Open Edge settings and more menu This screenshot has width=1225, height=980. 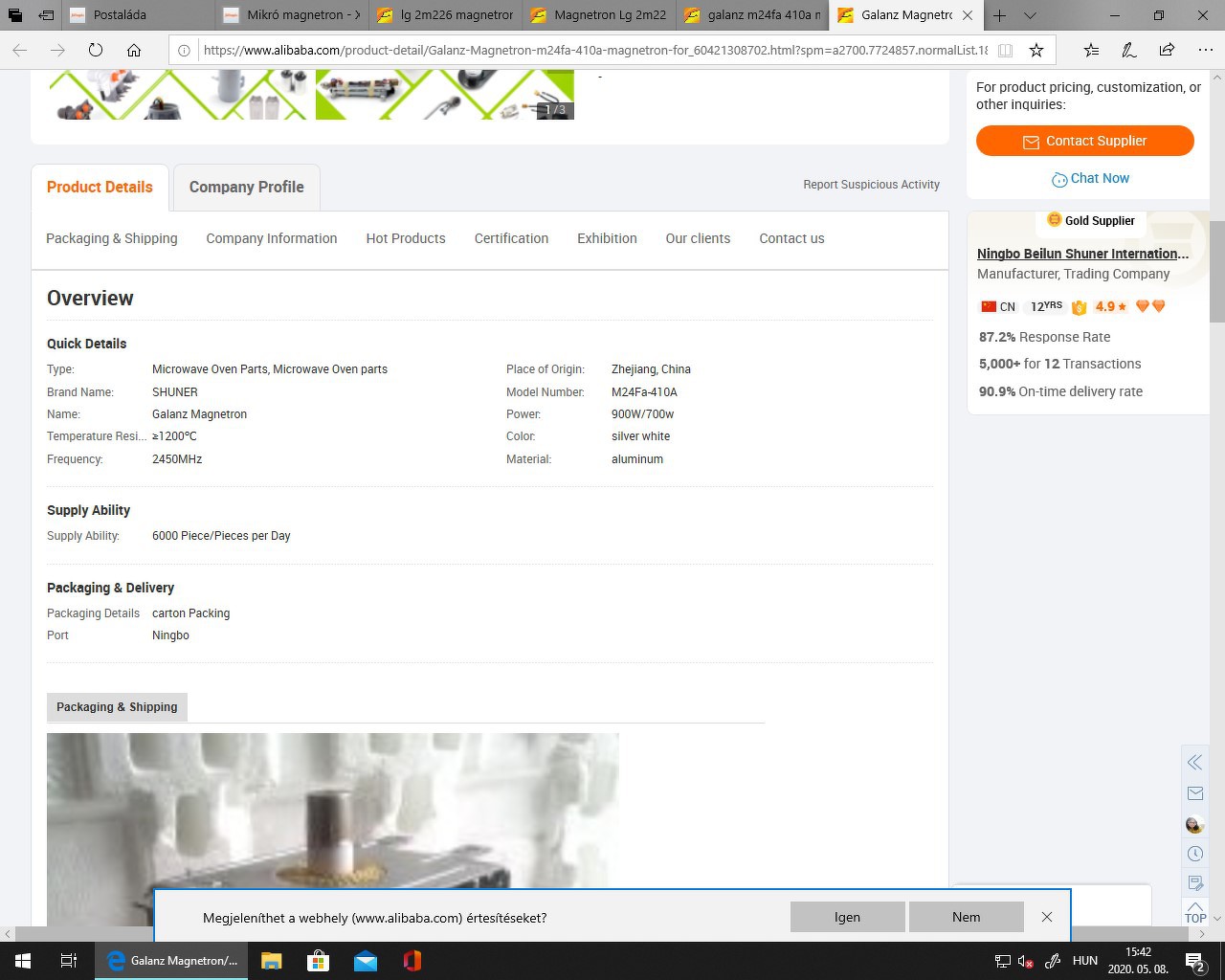click(1205, 50)
